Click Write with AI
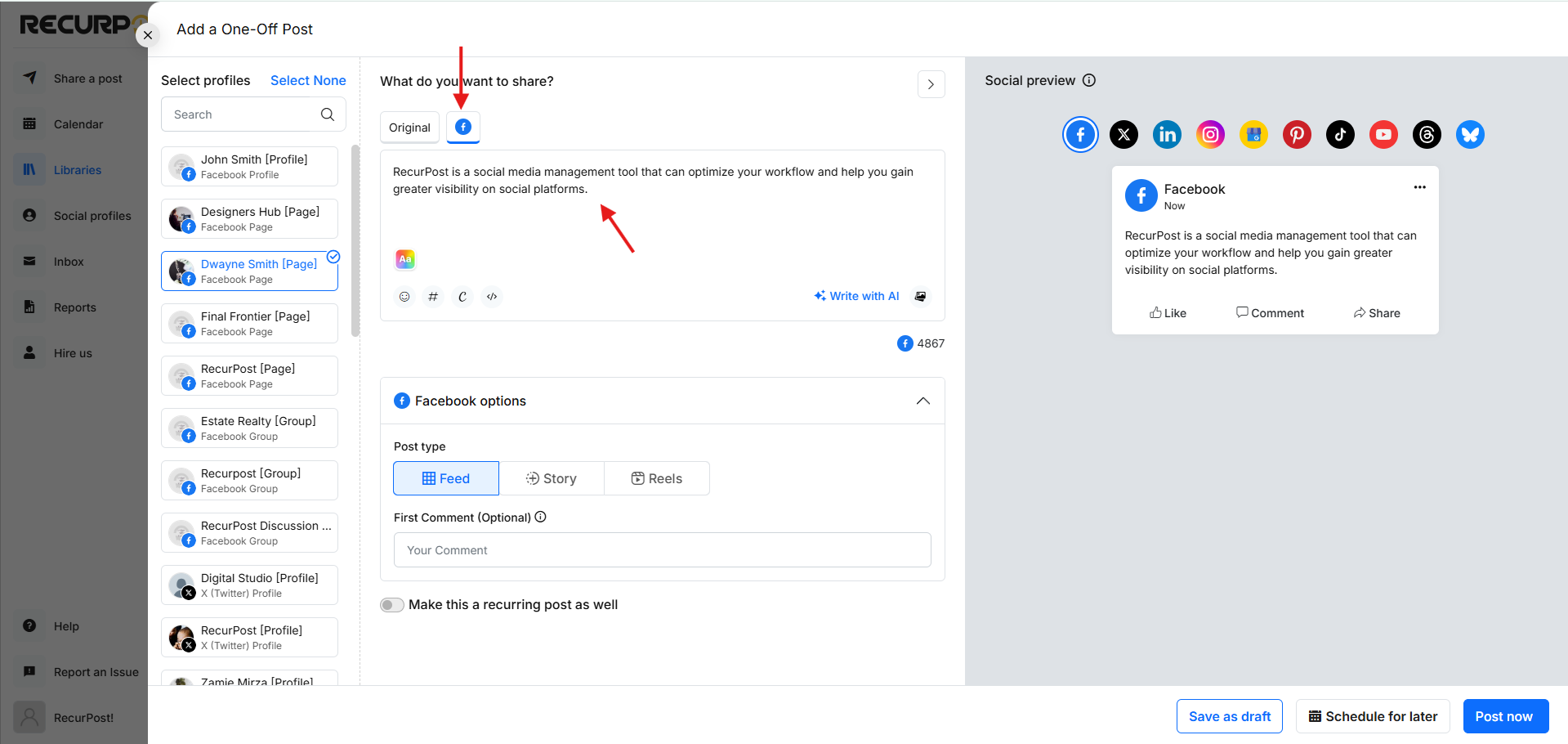The image size is (1568, 744). [x=856, y=296]
